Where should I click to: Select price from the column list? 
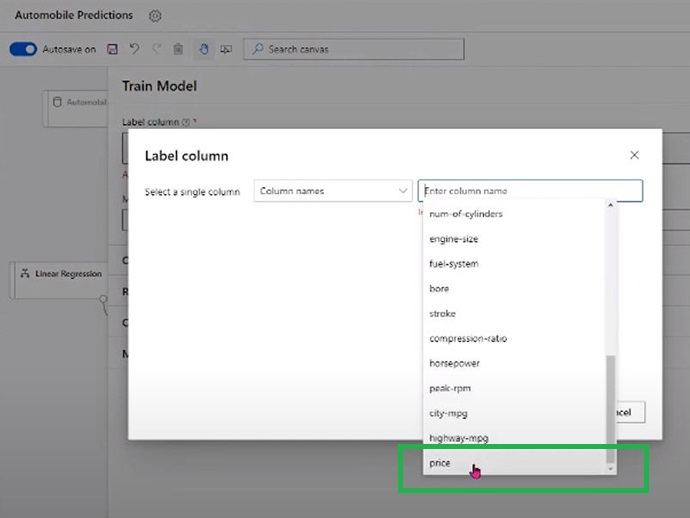click(440, 463)
